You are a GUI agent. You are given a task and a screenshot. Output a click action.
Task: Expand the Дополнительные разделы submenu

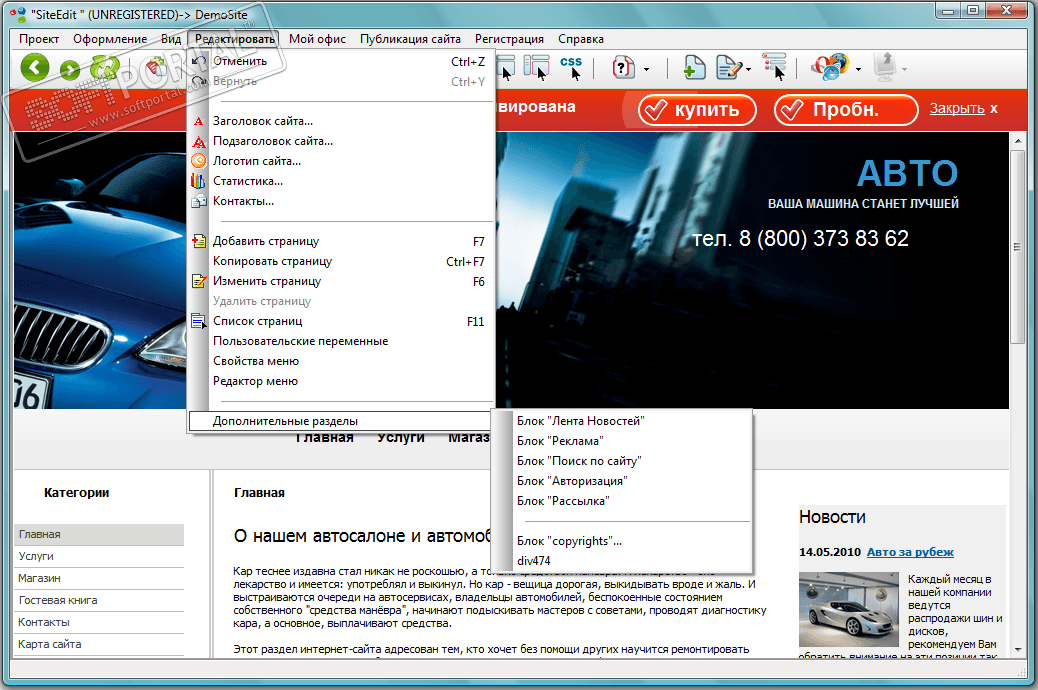click(x=341, y=421)
